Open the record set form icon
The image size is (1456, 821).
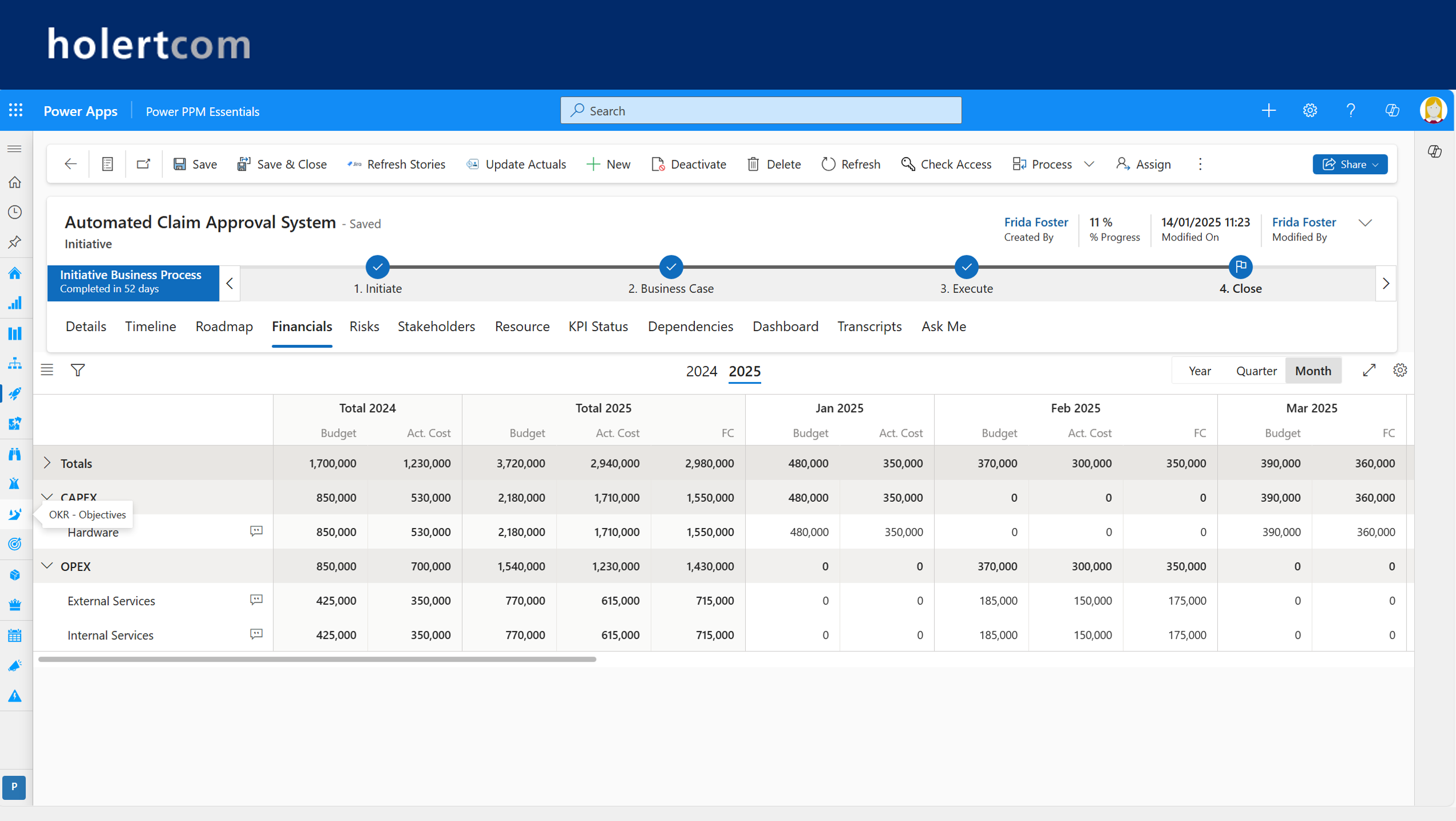point(107,164)
